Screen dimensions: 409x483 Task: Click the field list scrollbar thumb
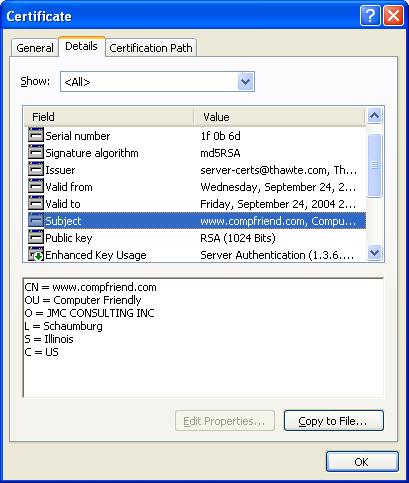pos(374,165)
